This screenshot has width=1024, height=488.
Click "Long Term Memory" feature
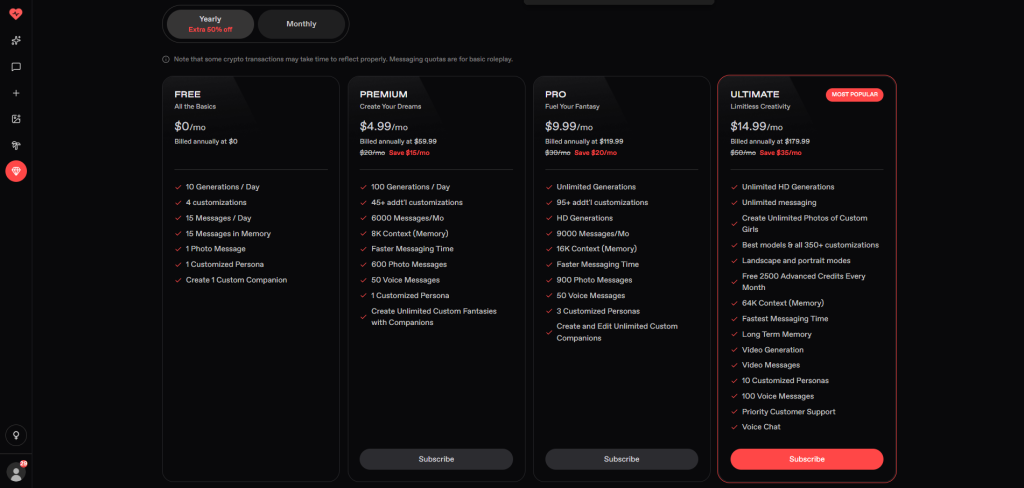(777, 334)
